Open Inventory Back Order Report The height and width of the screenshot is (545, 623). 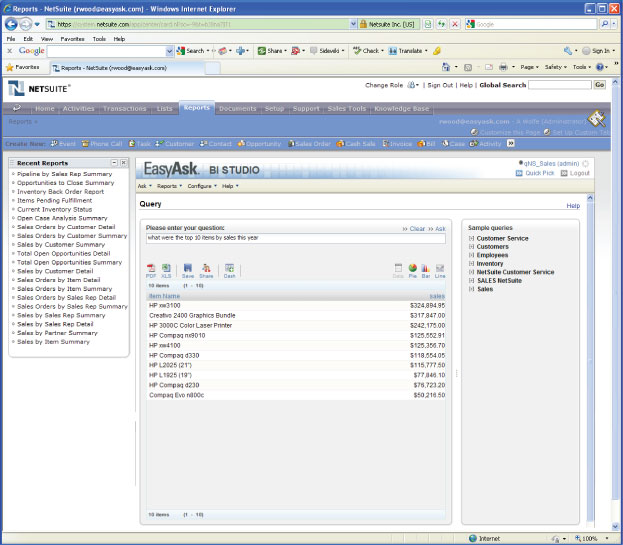click(x=60, y=191)
